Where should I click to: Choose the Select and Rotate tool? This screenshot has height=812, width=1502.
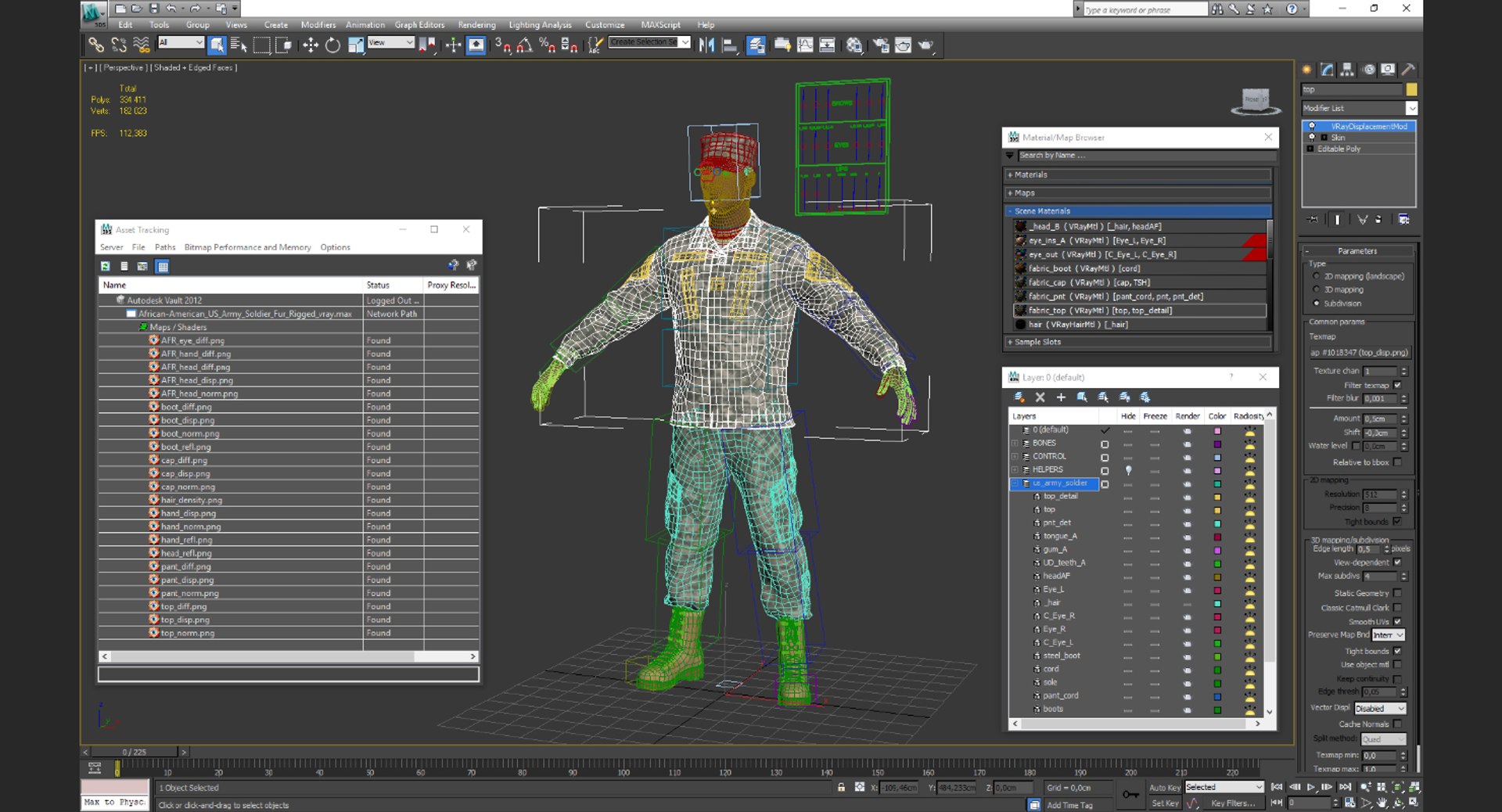[332, 45]
